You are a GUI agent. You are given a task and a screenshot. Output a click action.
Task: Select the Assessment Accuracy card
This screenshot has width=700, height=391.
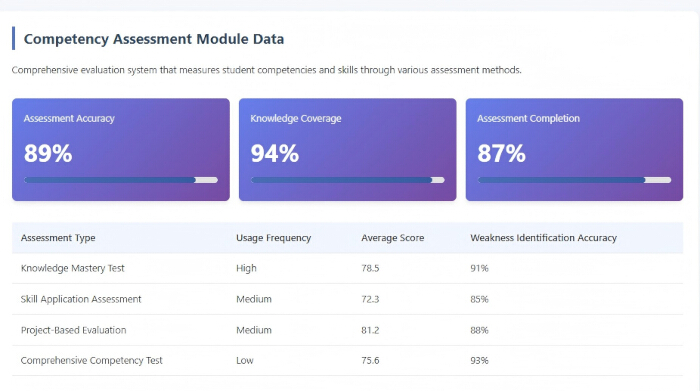pyautogui.click(x=121, y=150)
